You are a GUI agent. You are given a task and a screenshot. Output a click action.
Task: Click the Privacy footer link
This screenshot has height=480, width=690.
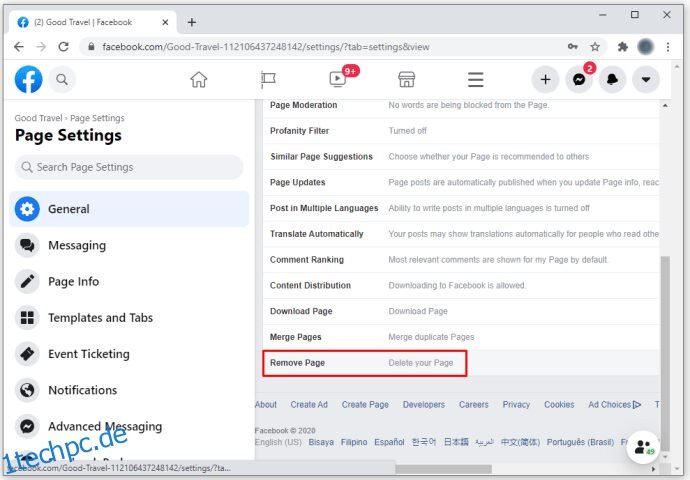[x=516, y=404]
